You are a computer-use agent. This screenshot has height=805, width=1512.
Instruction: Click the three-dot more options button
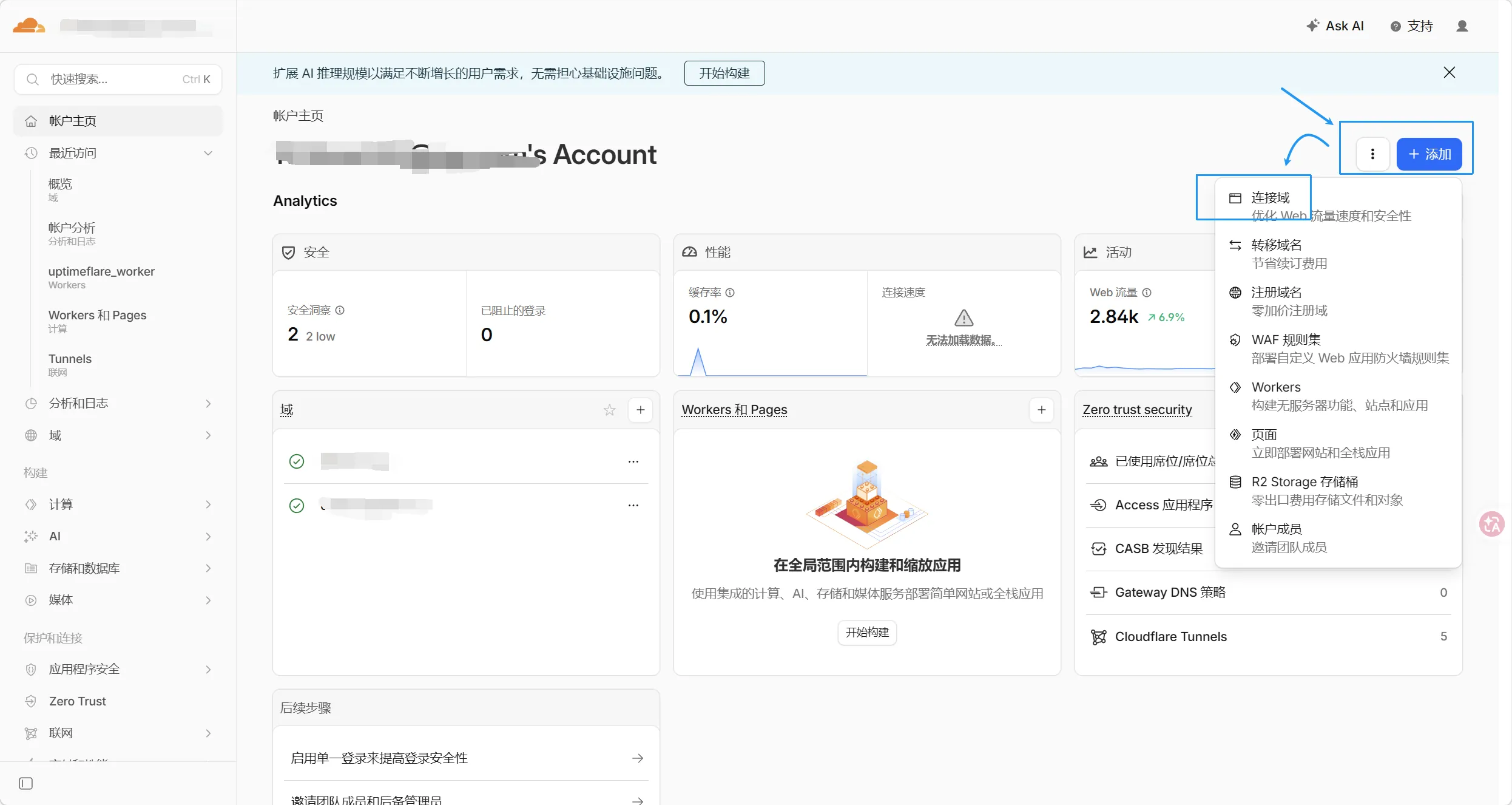[x=1372, y=154]
